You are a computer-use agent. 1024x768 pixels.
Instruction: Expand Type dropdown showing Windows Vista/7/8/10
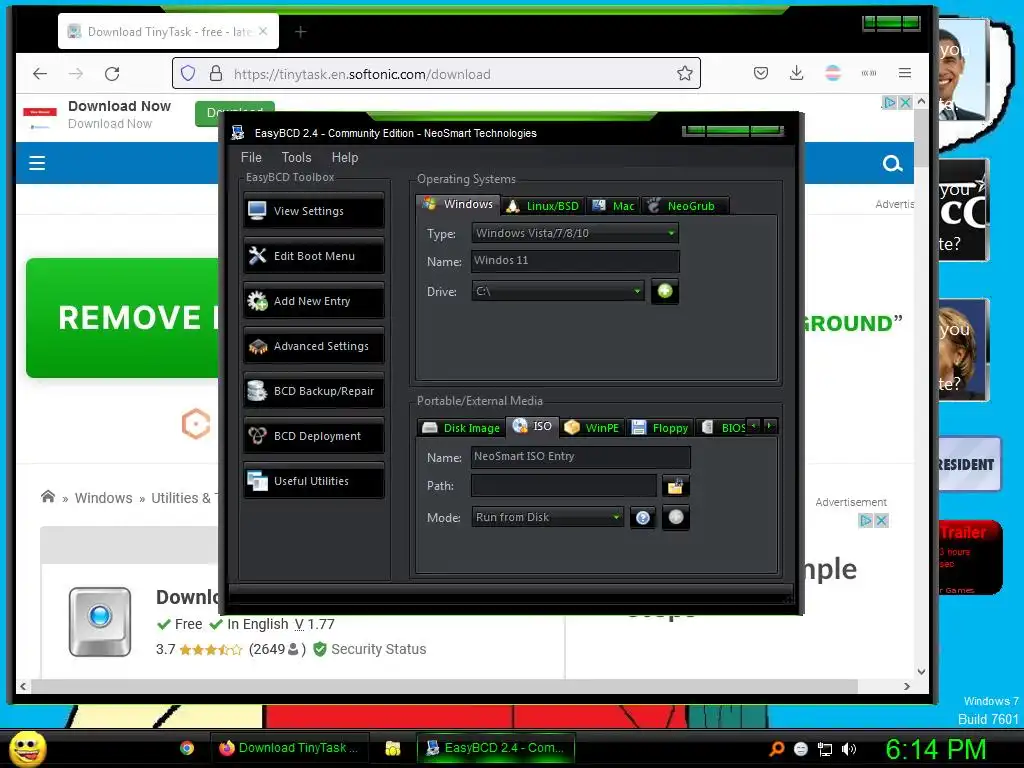point(575,233)
